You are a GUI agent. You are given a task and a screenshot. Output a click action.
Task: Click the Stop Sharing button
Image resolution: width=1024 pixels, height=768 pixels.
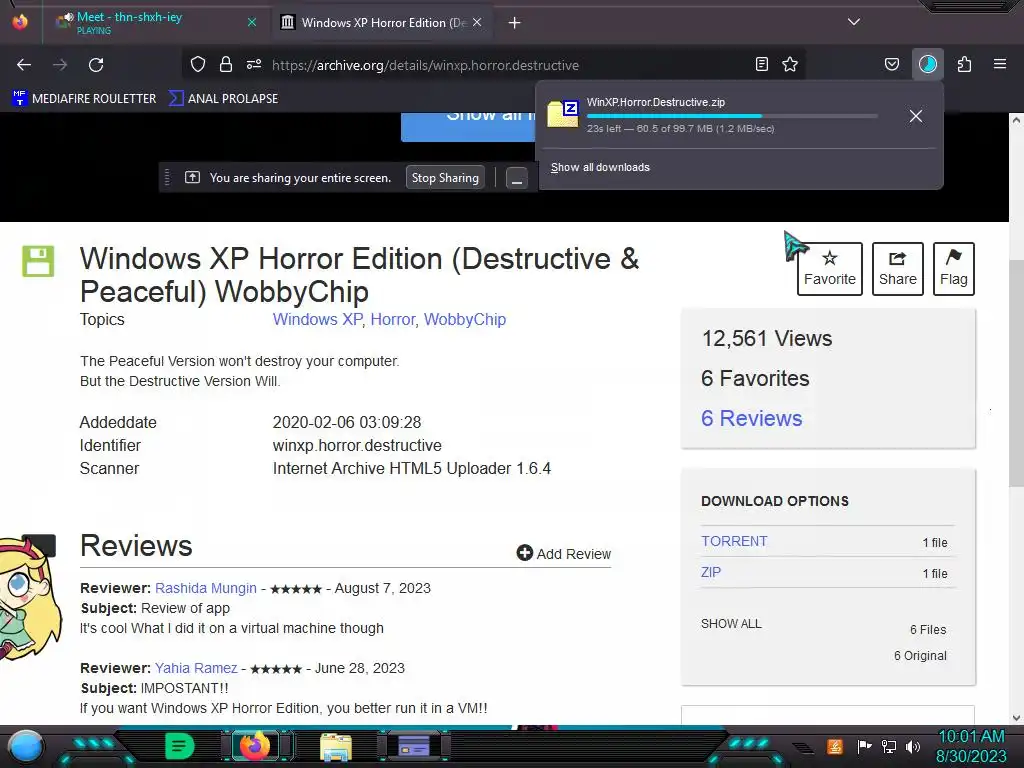pos(445,178)
